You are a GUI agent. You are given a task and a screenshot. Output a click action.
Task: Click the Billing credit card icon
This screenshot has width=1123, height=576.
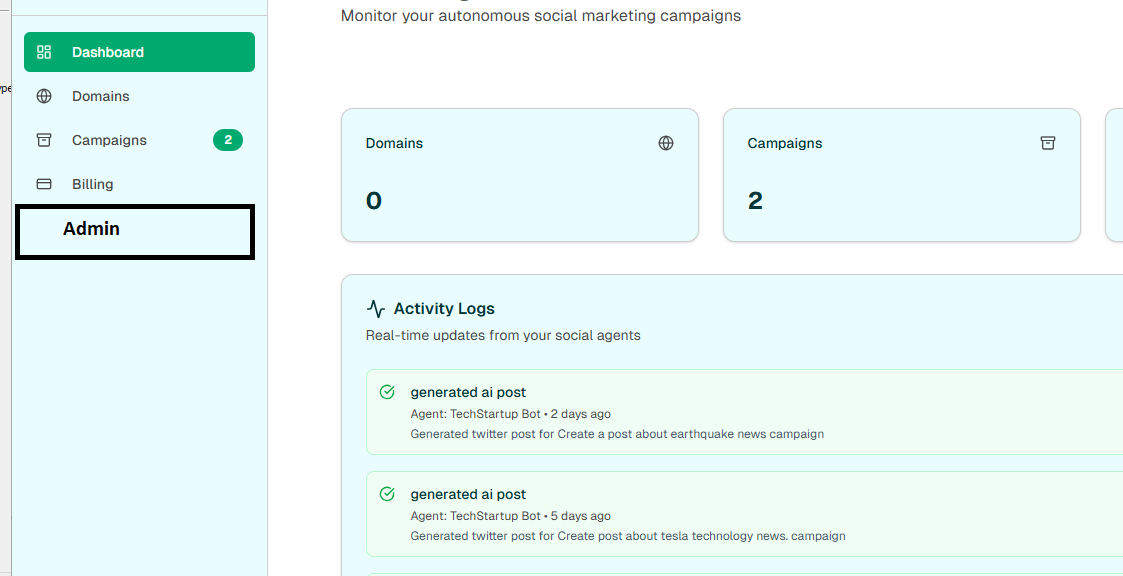click(x=44, y=184)
